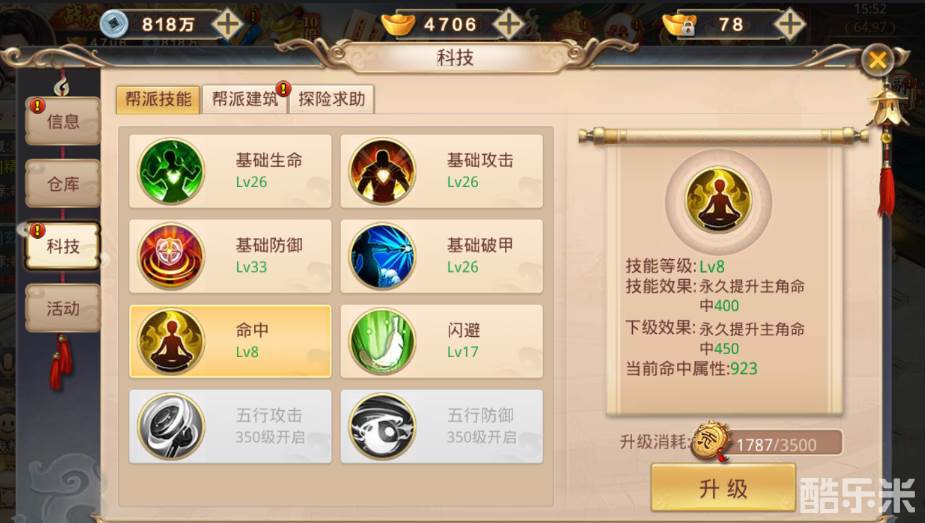925x523 pixels.
Task: Open the 帮派技能 tab
Action: point(158,99)
